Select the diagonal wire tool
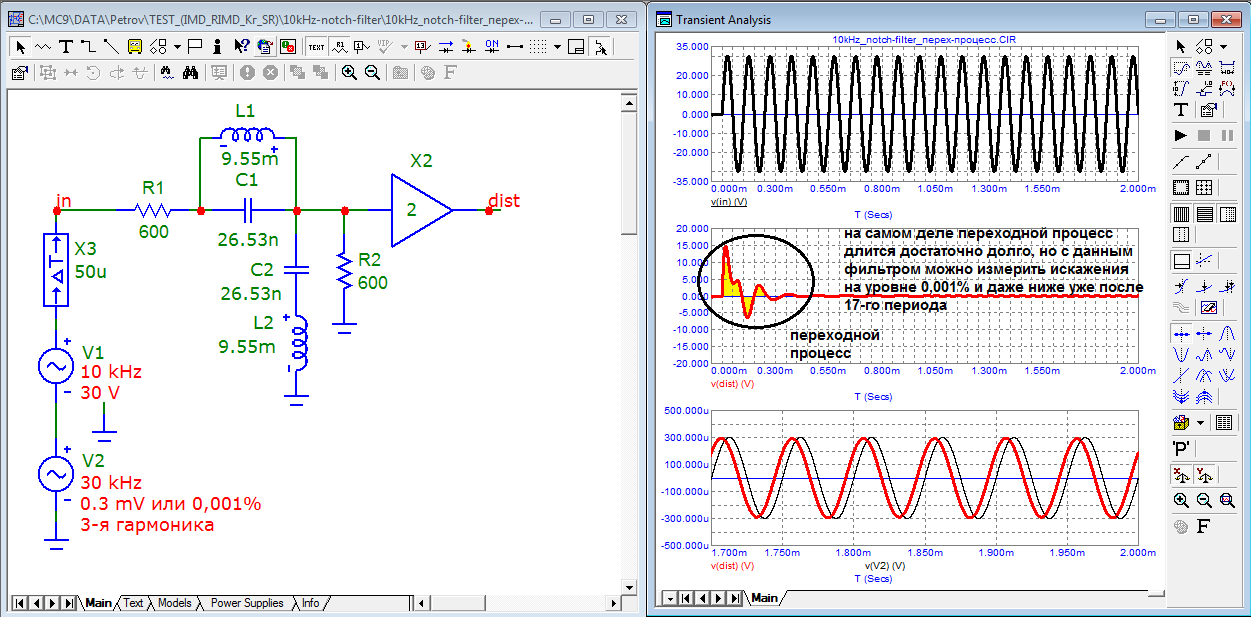 (x=110, y=46)
